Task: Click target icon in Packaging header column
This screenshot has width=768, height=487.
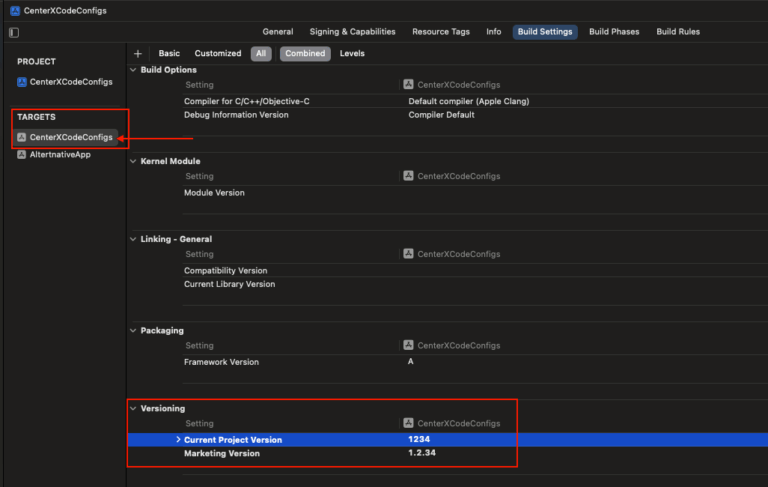Action: (408, 345)
